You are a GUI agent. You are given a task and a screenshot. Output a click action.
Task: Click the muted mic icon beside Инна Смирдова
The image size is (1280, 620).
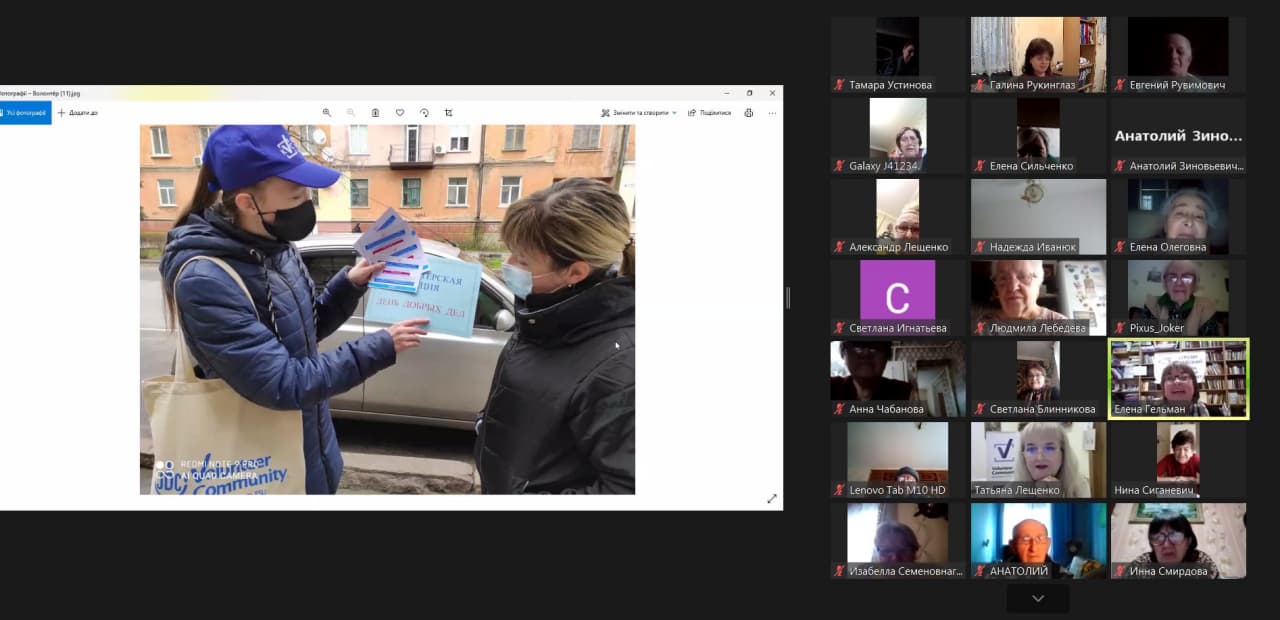click(1120, 571)
